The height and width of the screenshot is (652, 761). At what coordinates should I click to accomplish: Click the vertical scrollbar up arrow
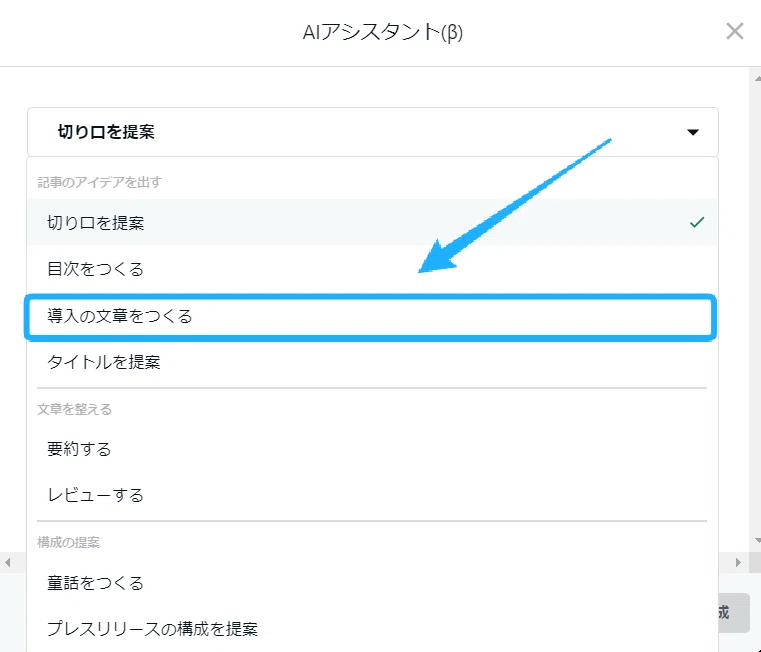coord(758,78)
